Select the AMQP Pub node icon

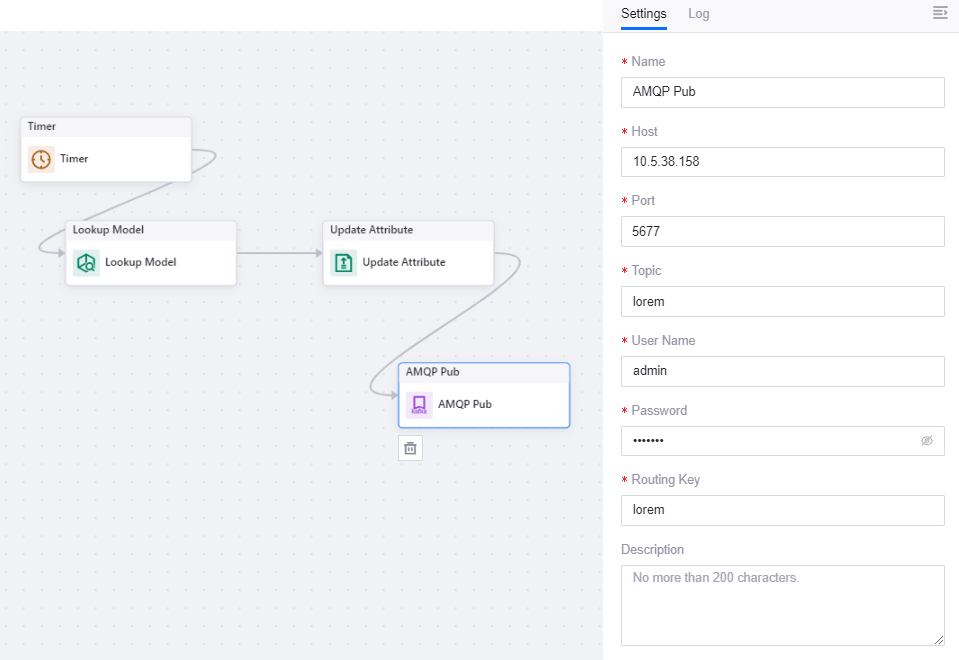click(x=419, y=405)
